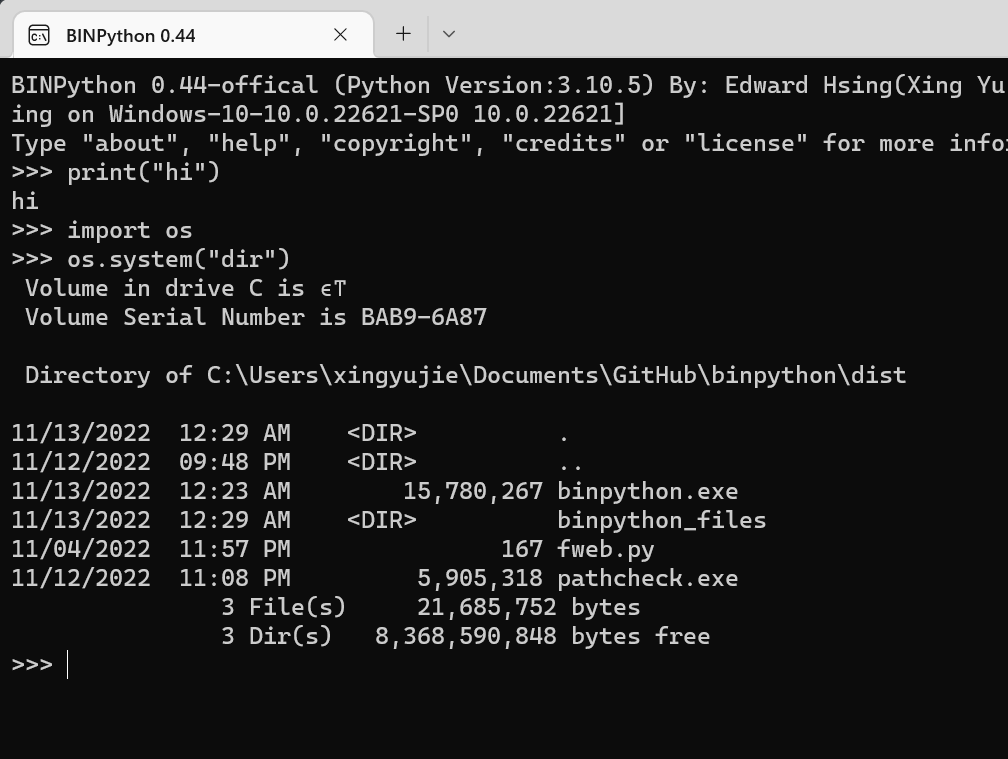Click the print("hi") command line
This screenshot has width=1008, height=759.
[x=143, y=172]
